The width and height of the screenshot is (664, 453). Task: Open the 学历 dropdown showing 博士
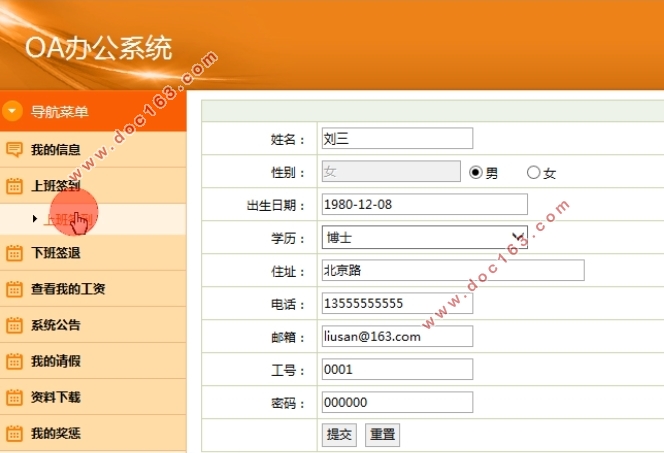point(425,238)
